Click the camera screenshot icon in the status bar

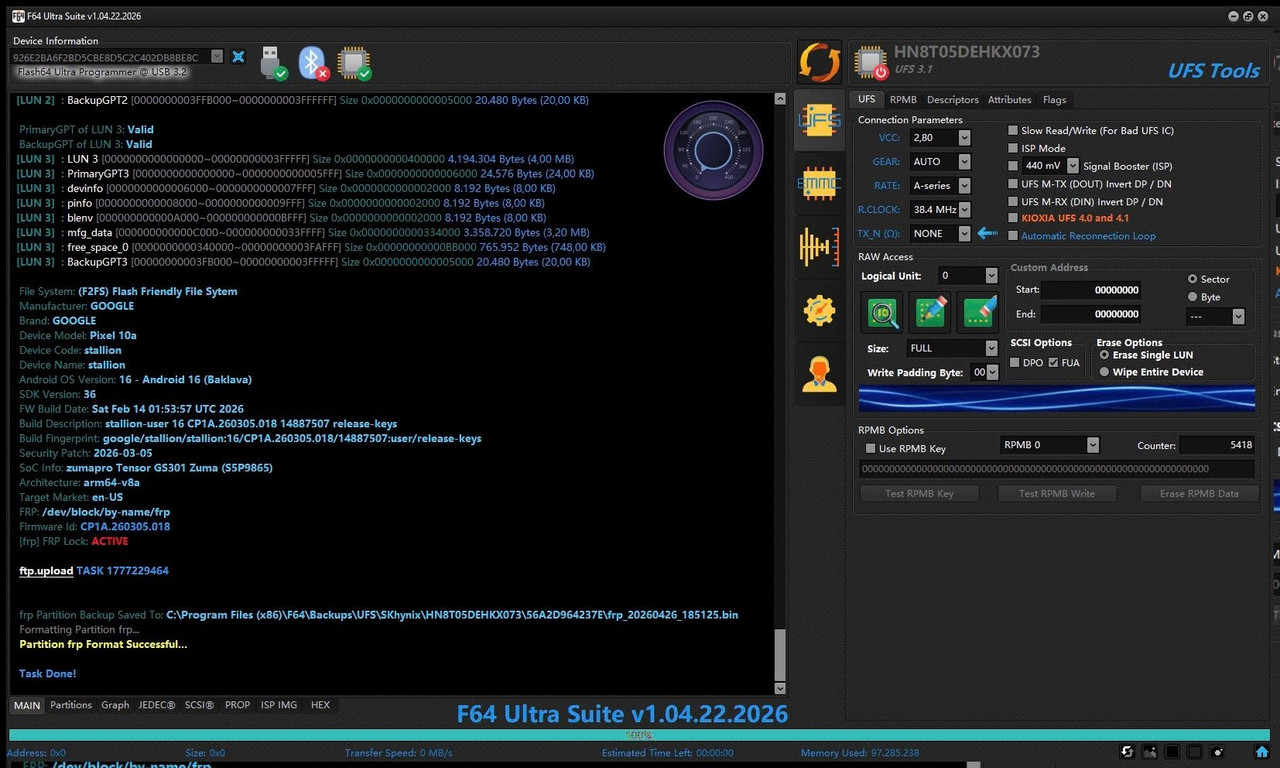coord(1217,751)
